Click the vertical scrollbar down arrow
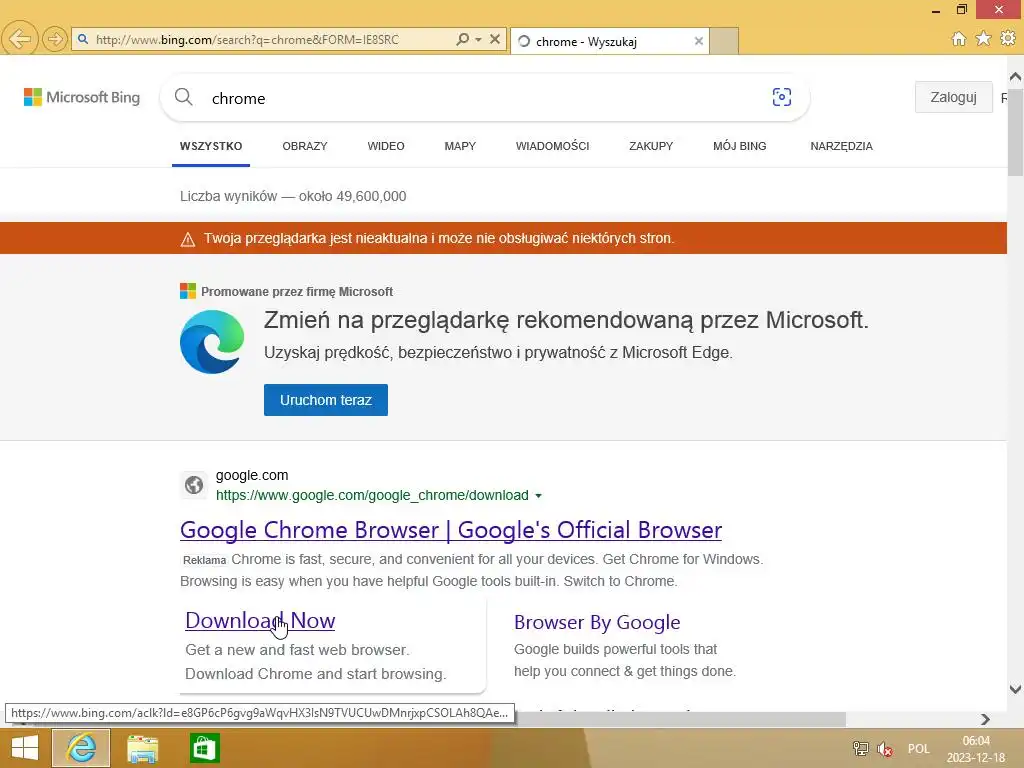Viewport: 1024px width, 768px height. pyautogui.click(x=1016, y=689)
